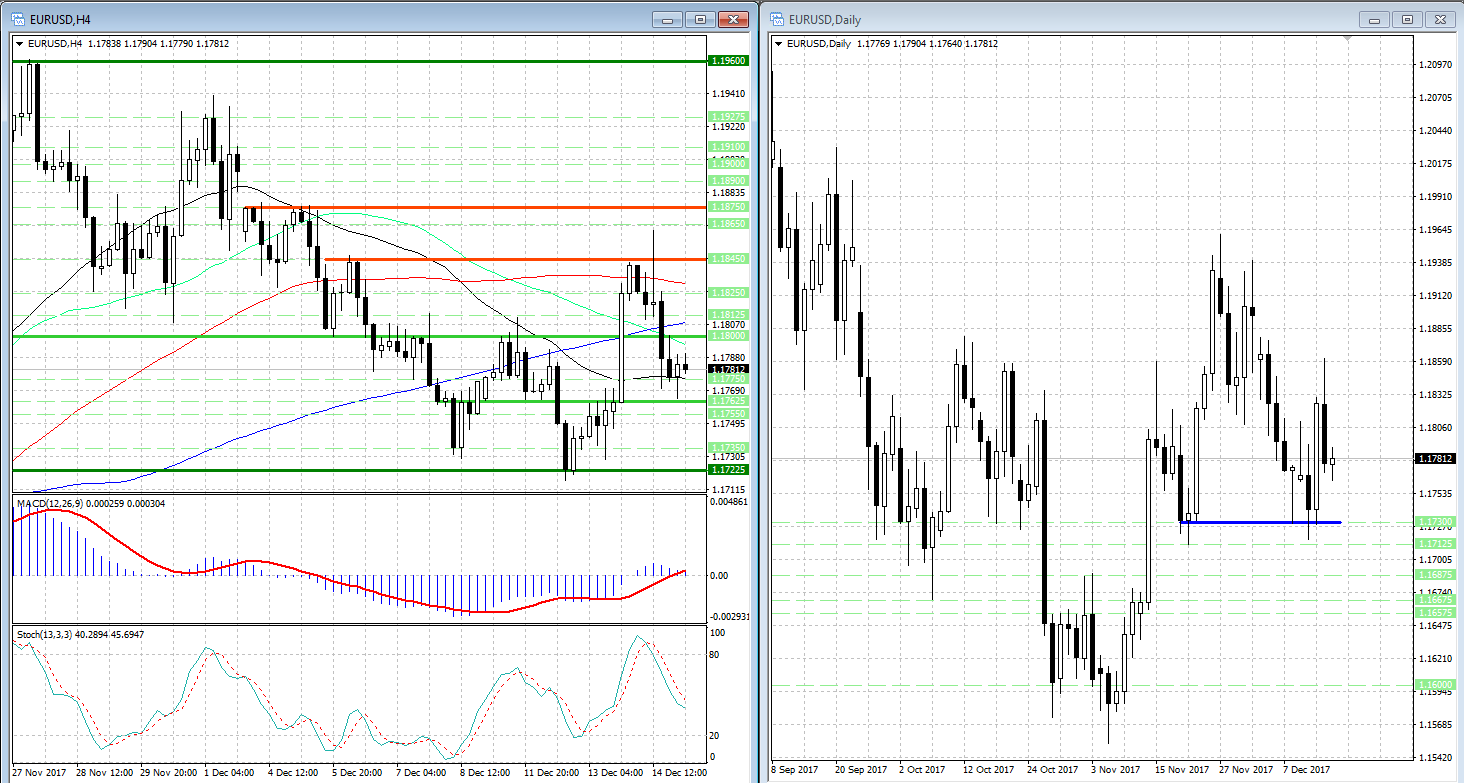Select the blue support line on Daily chart

pyautogui.click(x=1260, y=522)
